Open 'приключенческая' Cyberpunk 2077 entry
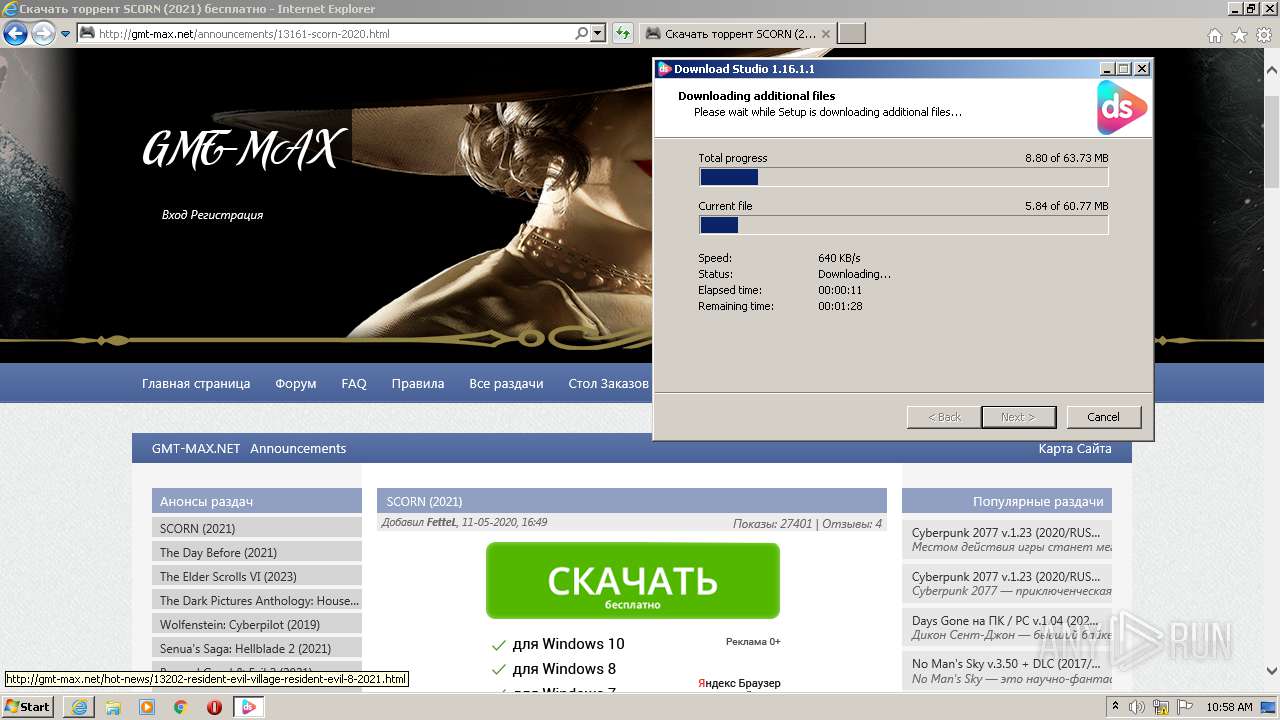Screen dimensions: 1280x720 click(x=1007, y=584)
